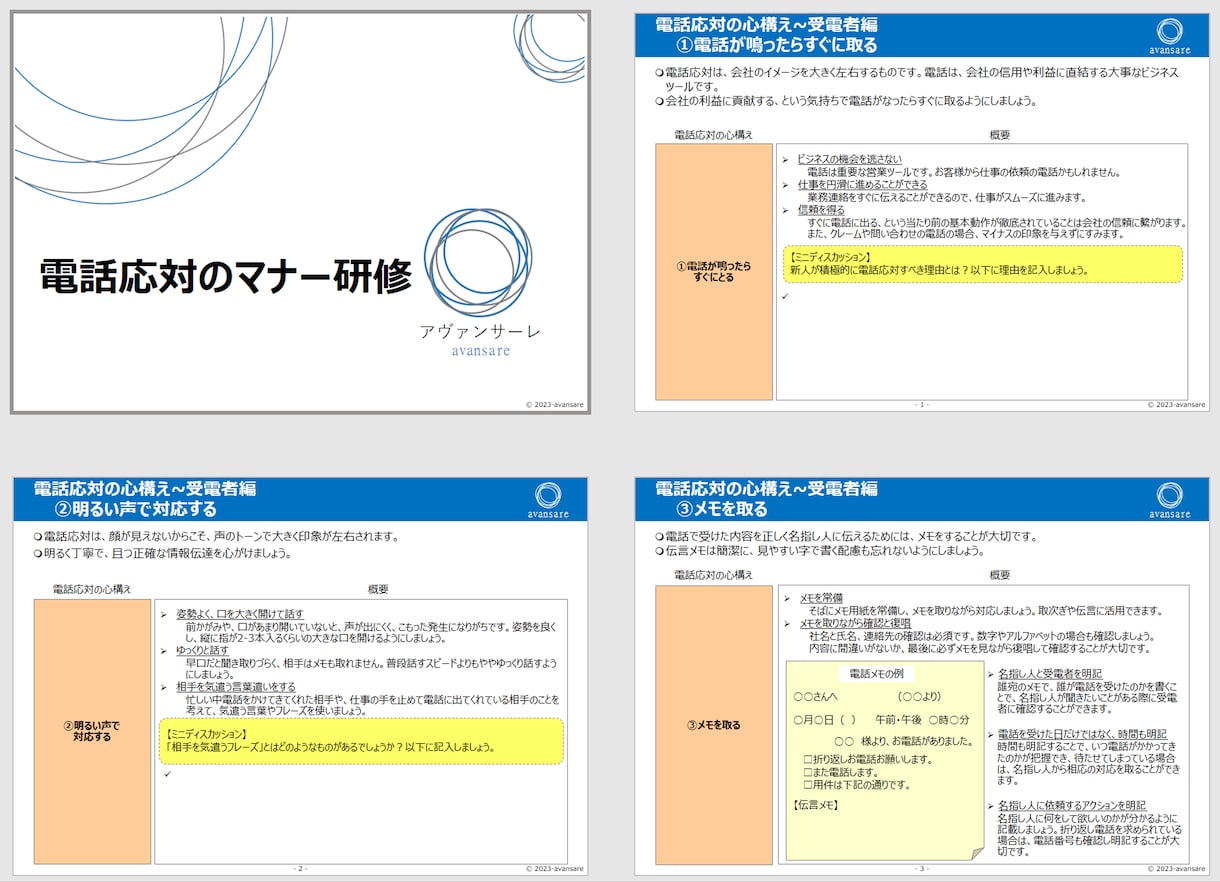Click the 午前・午後 text in the memo example

[898, 719]
